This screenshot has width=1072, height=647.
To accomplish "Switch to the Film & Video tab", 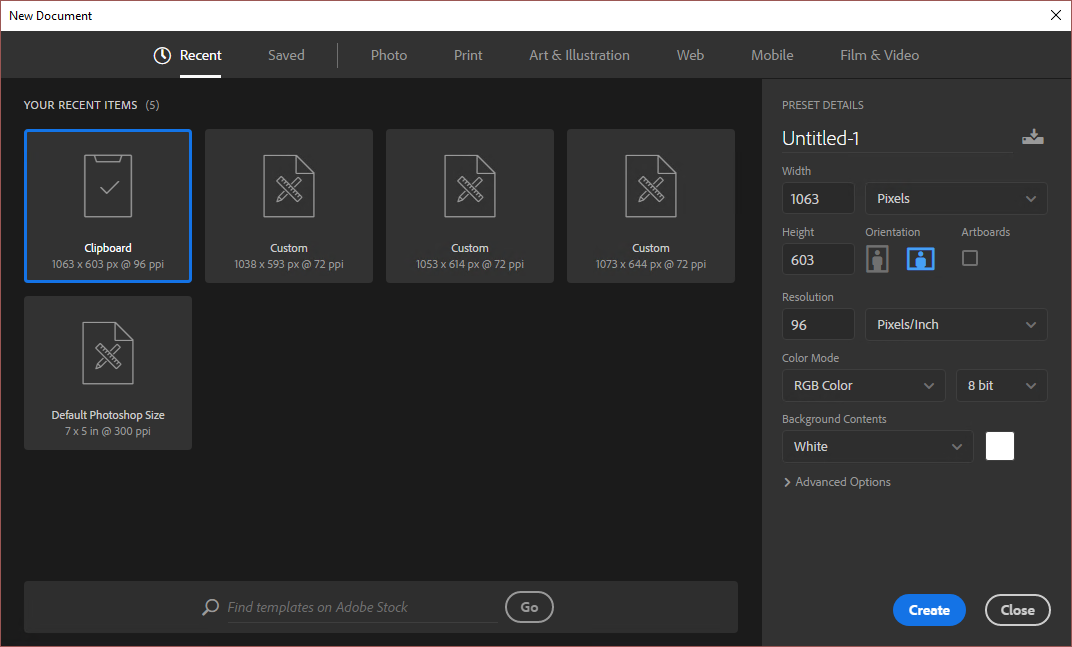I will click(x=879, y=55).
